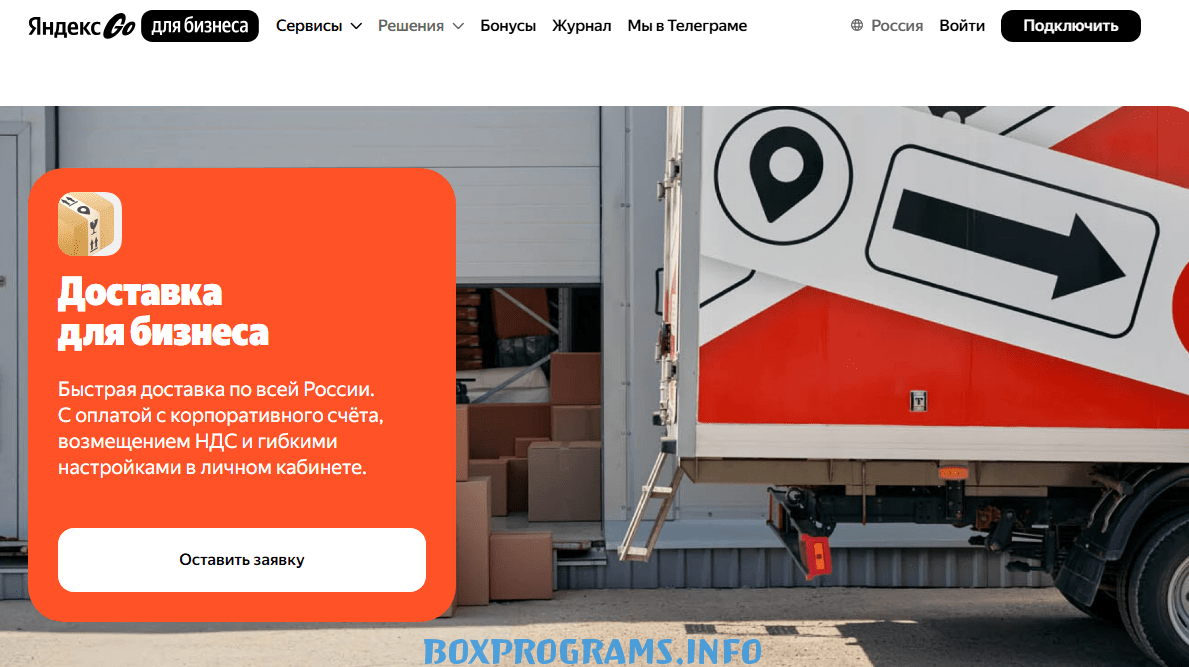
Task: Click the Оставить заявку button
Action: point(242,559)
